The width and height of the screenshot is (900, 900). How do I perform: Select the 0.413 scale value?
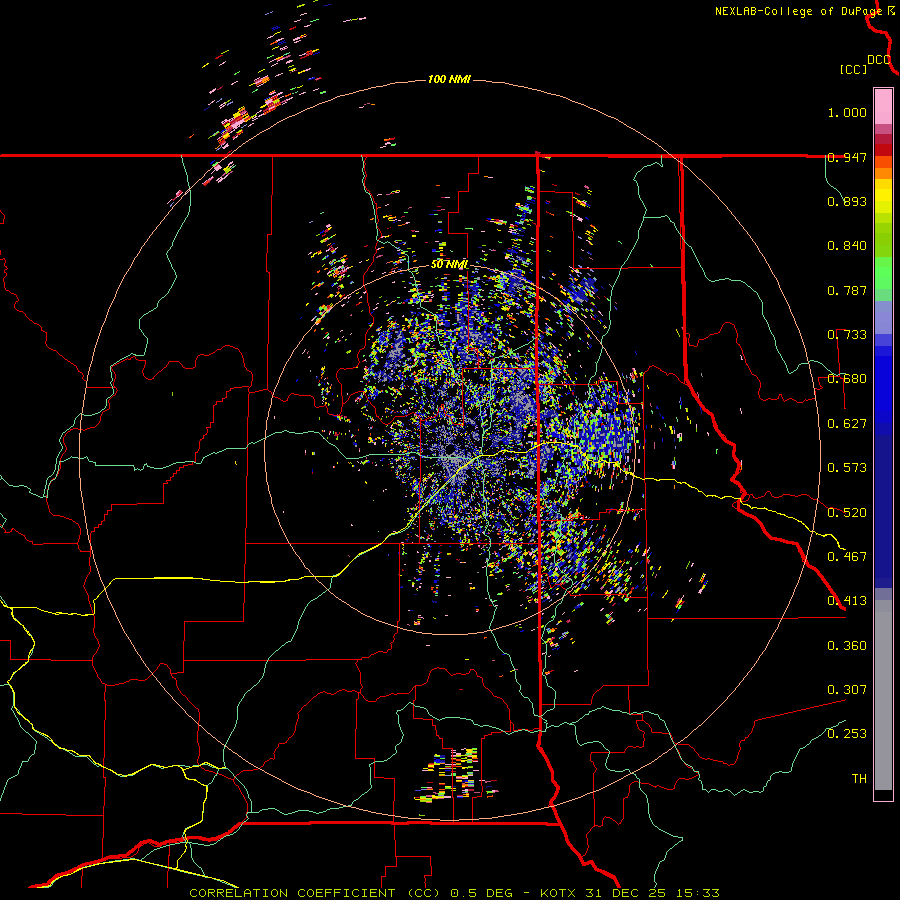(847, 601)
